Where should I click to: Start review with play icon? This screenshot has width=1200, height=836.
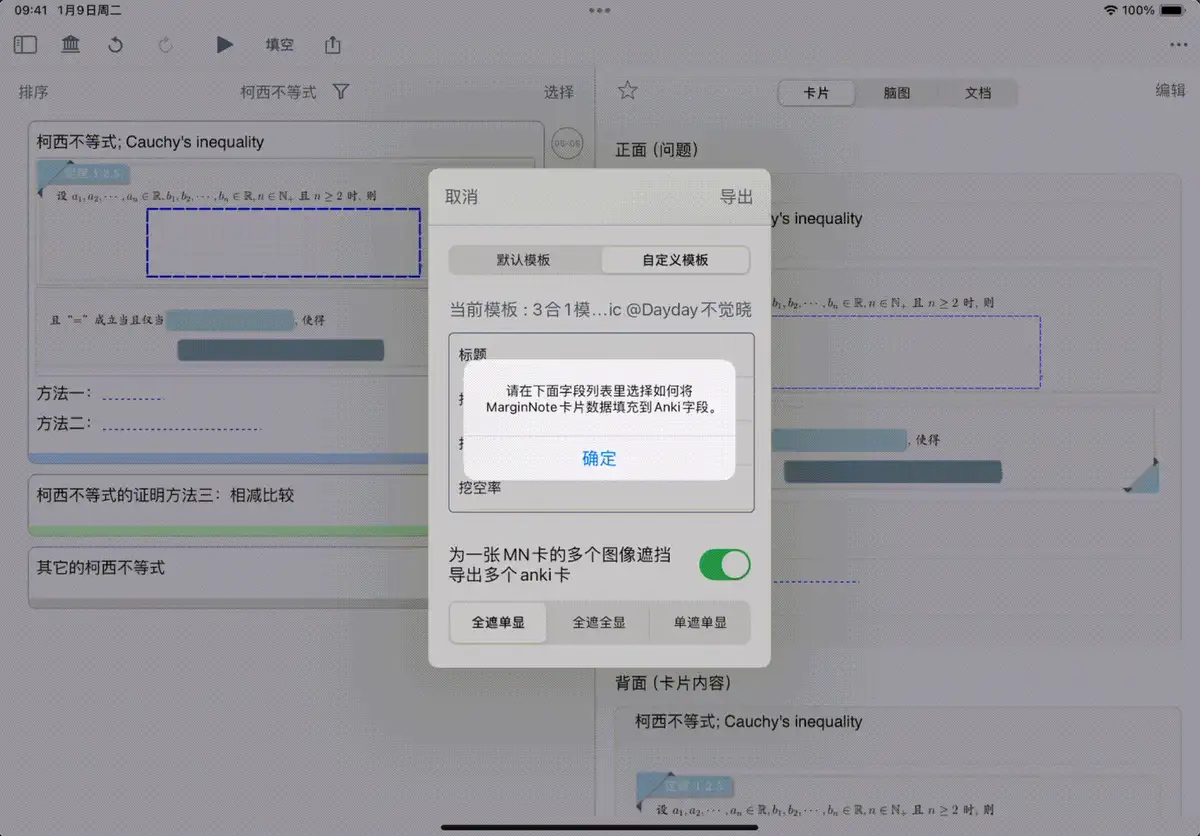[x=225, y=45]
